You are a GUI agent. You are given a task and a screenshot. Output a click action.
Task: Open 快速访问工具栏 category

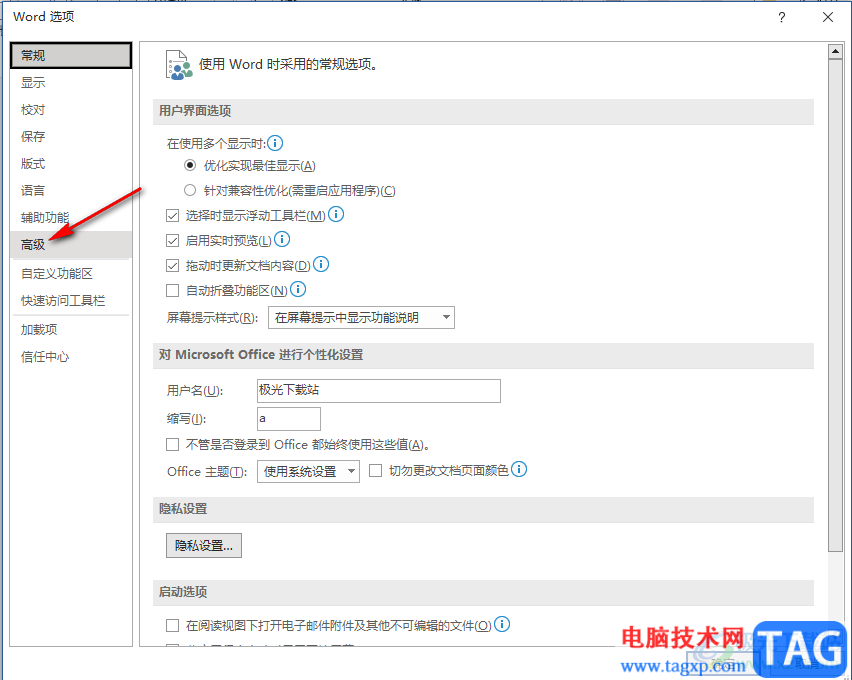click(71, 301)
